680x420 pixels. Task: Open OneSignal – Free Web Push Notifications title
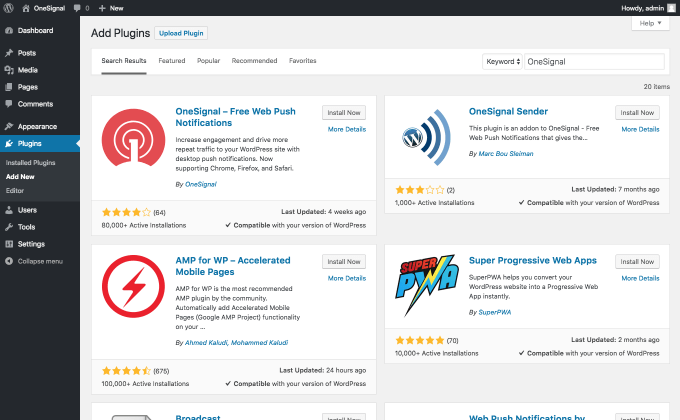tap(235, 117)
